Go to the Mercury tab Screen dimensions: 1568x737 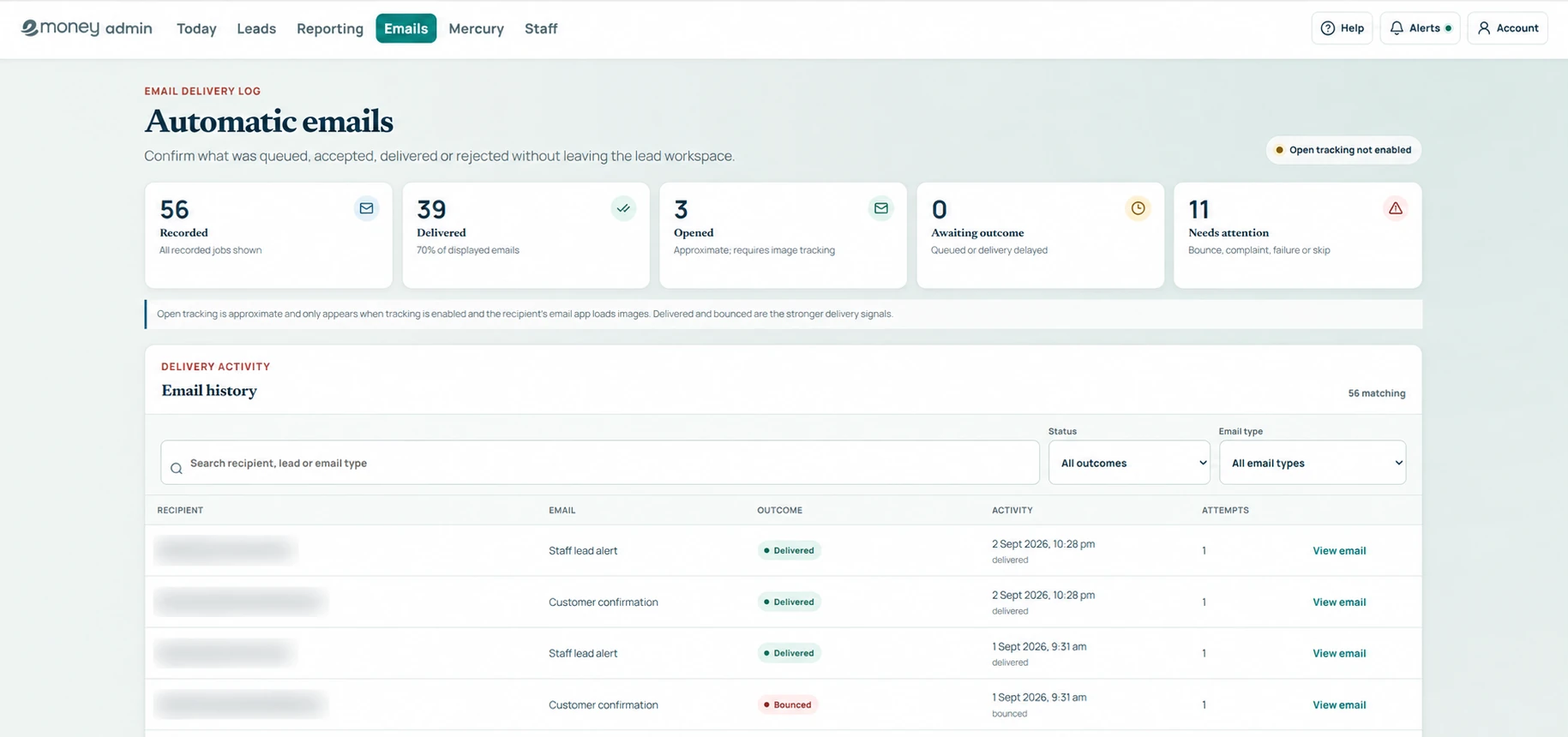click(x=476, y=28)
